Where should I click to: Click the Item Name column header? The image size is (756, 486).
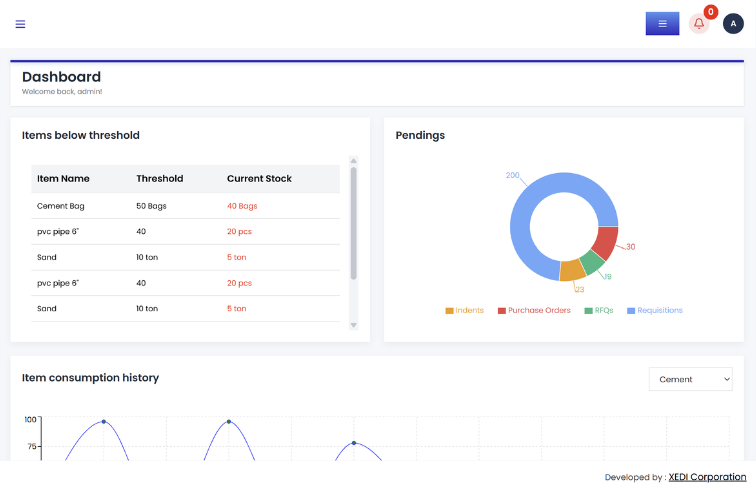pos(63,178)
